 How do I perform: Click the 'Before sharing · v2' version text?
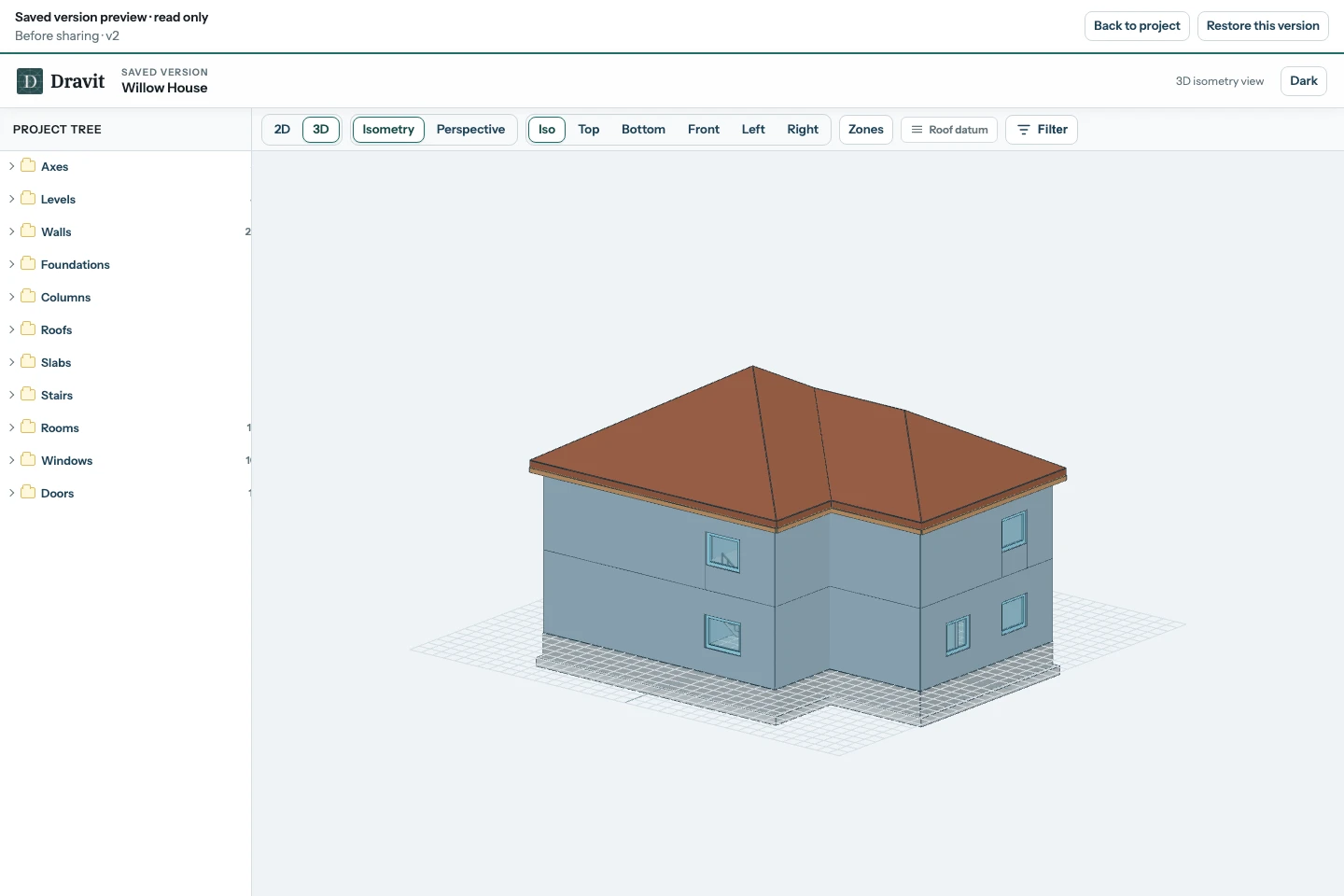point(67,35)
